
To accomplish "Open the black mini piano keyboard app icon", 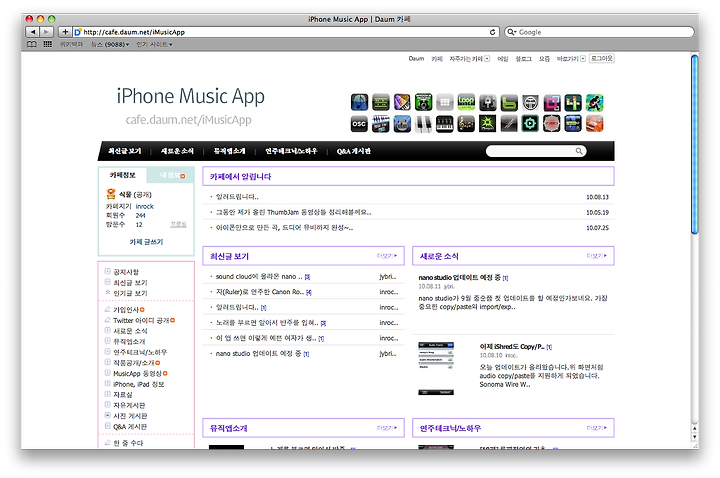I will click(444, 124).
